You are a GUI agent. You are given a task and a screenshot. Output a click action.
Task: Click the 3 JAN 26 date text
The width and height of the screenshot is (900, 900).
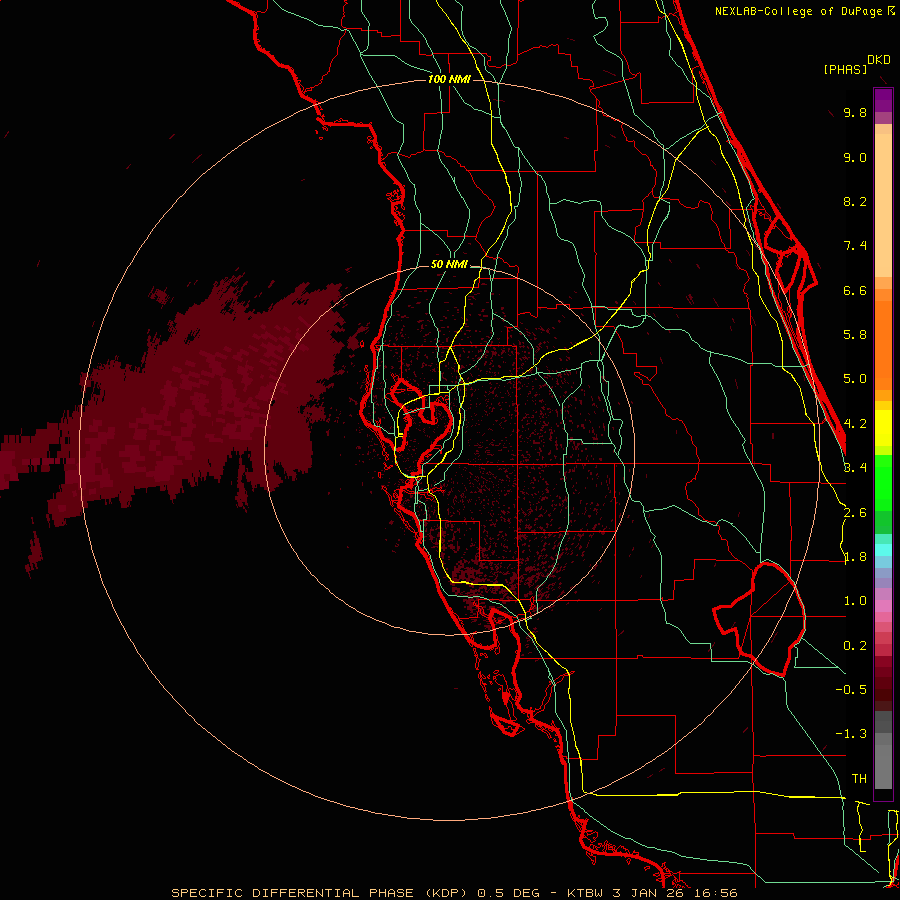pos(649,893)
